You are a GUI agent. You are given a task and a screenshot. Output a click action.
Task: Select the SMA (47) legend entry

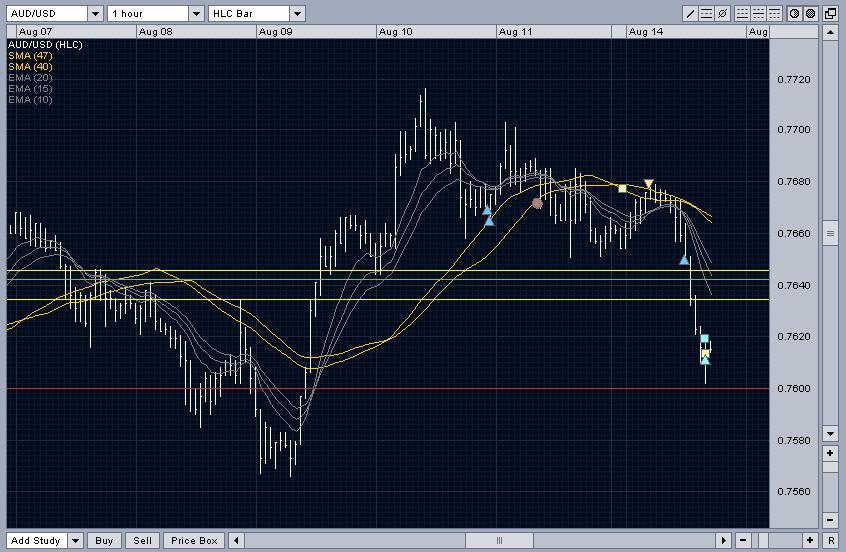click(x=30, y=56)
